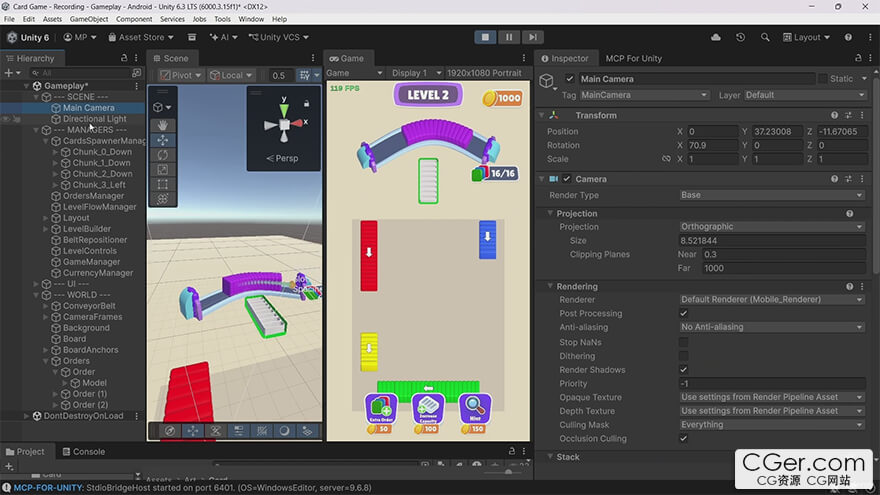Click the camera Size input field
This screenshot has height=495, width=880.
pyautogui.click(x=772, y=241)
